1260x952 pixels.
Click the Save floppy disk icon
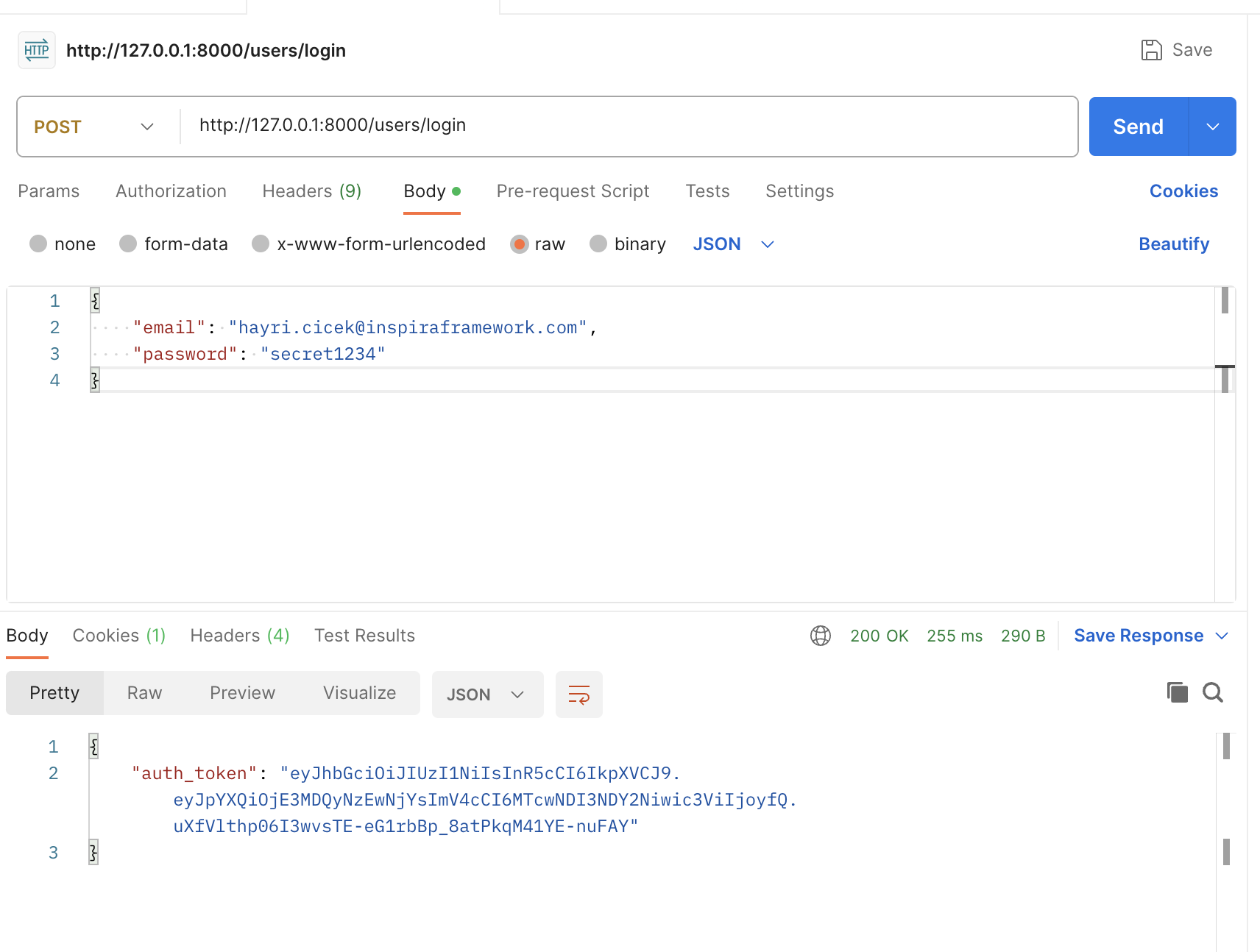[1151, 50]
